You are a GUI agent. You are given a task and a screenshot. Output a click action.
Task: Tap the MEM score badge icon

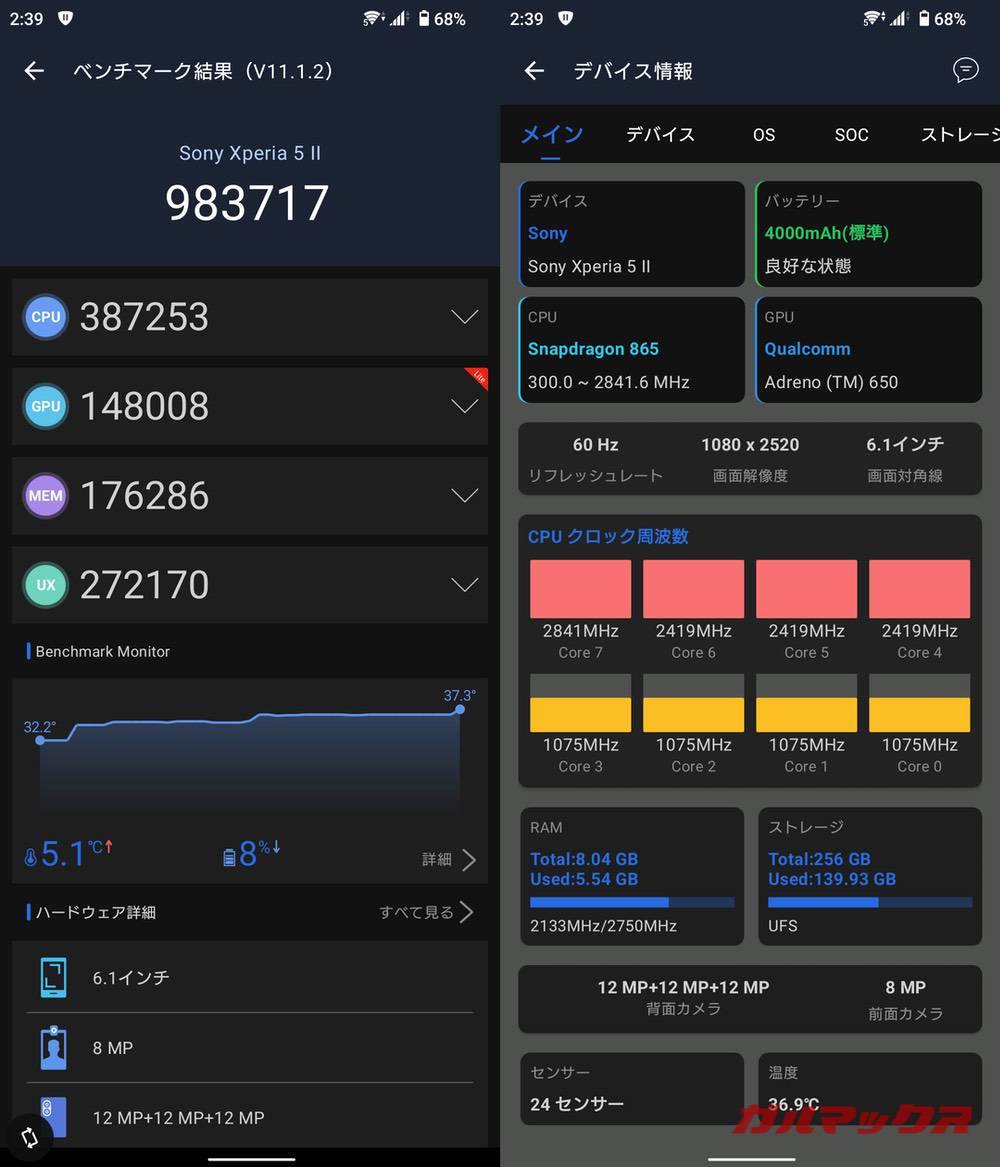coord(45,495)
